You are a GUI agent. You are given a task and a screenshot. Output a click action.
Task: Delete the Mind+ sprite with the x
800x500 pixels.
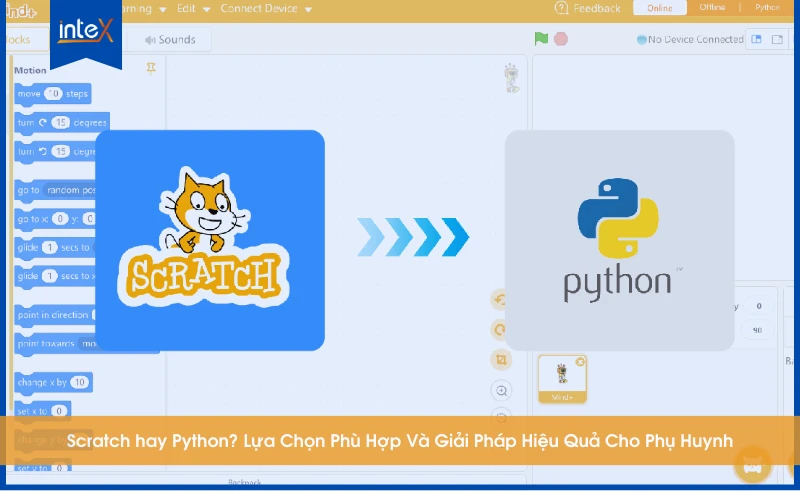pos(580,362)
